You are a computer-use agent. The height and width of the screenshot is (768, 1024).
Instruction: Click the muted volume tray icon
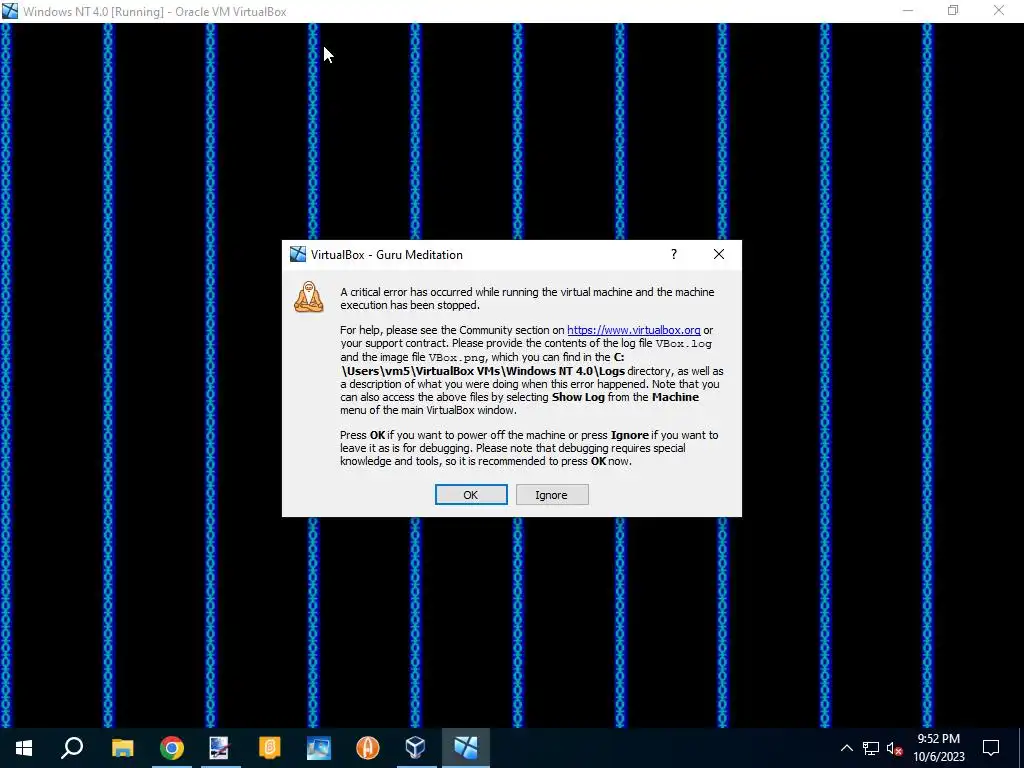894,748
